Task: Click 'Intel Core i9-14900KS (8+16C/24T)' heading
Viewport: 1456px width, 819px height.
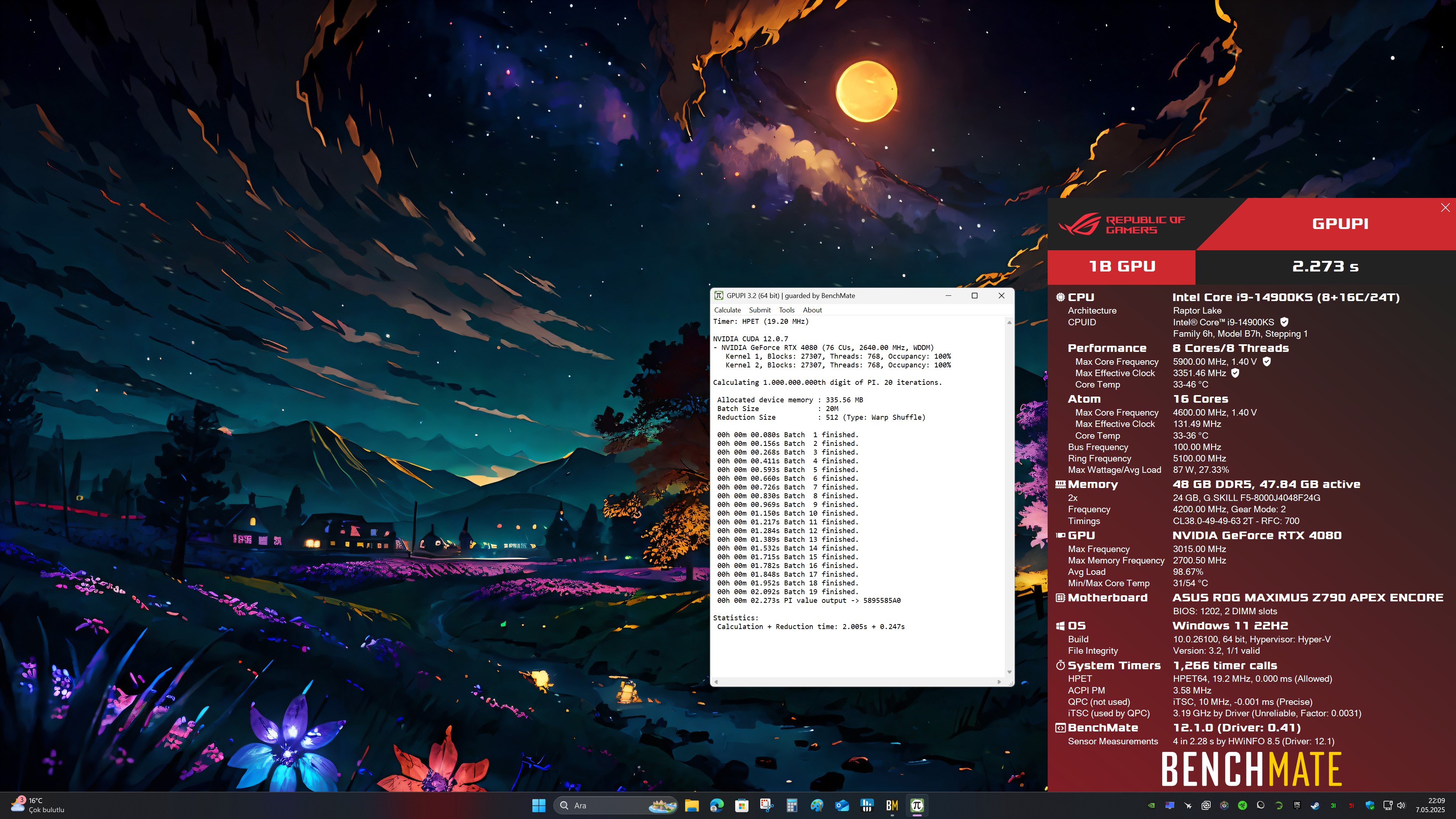Action: (x=1286, y=297)
